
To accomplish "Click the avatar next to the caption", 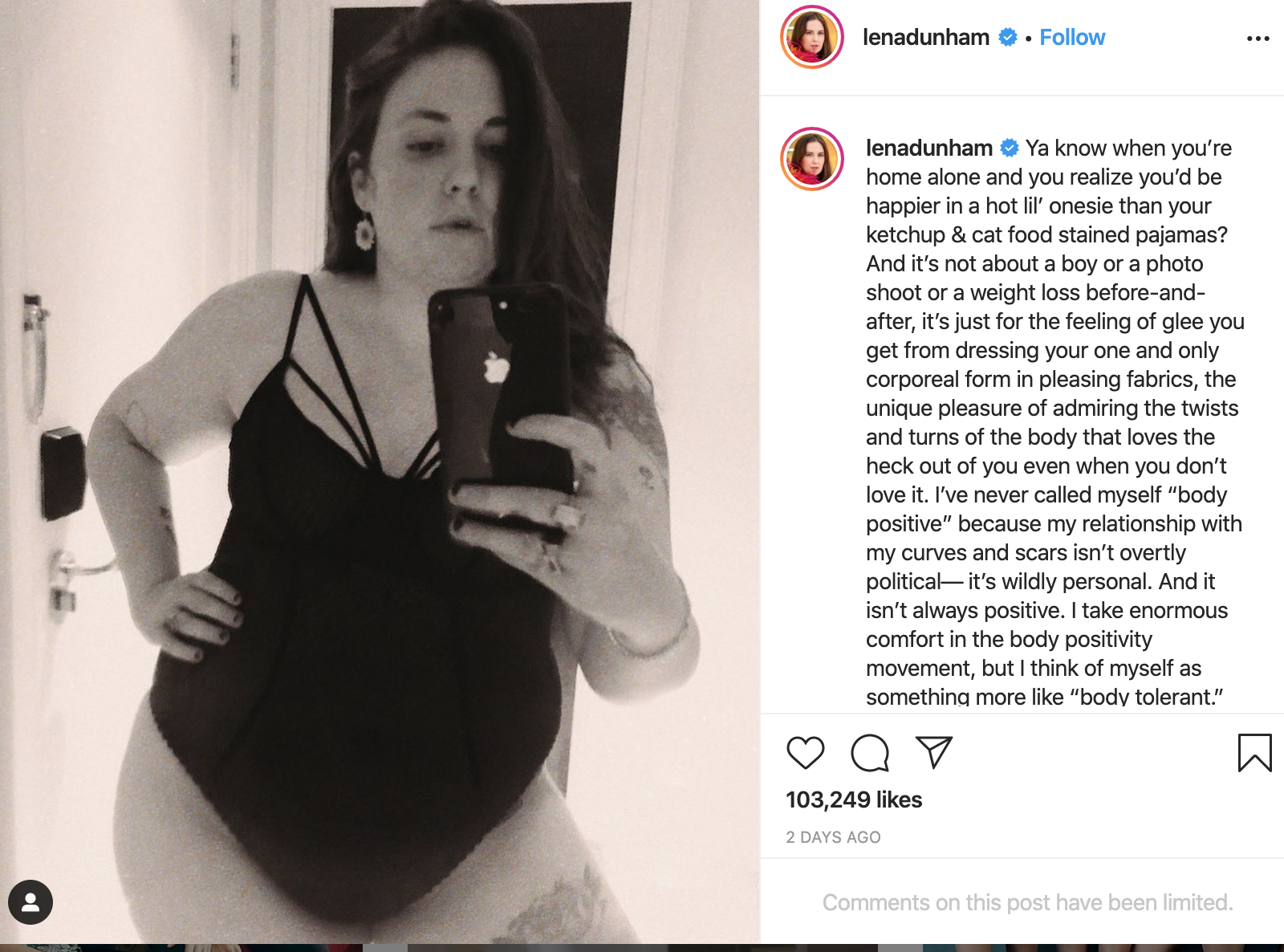I will pos(812,159).
